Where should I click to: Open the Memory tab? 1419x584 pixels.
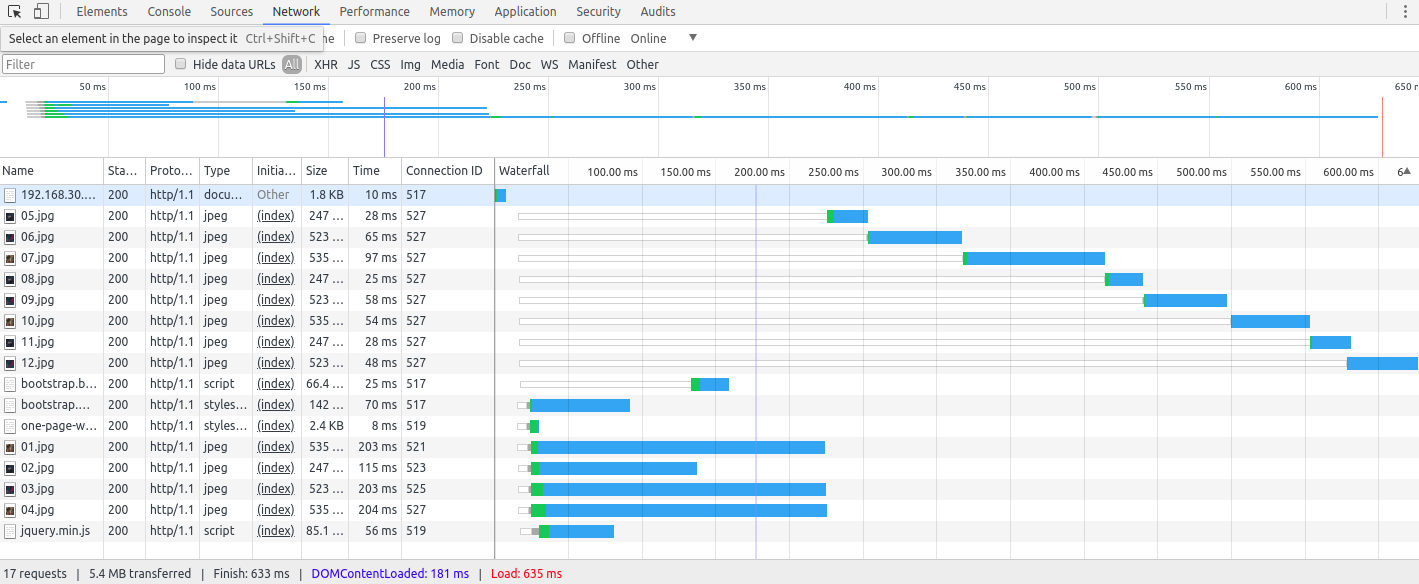coord(452,12)
